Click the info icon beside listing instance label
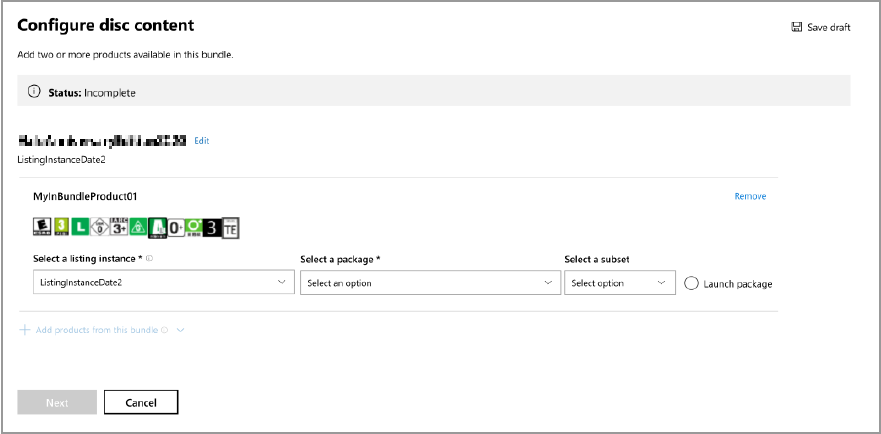881x434 pixels. coord(149,259)
